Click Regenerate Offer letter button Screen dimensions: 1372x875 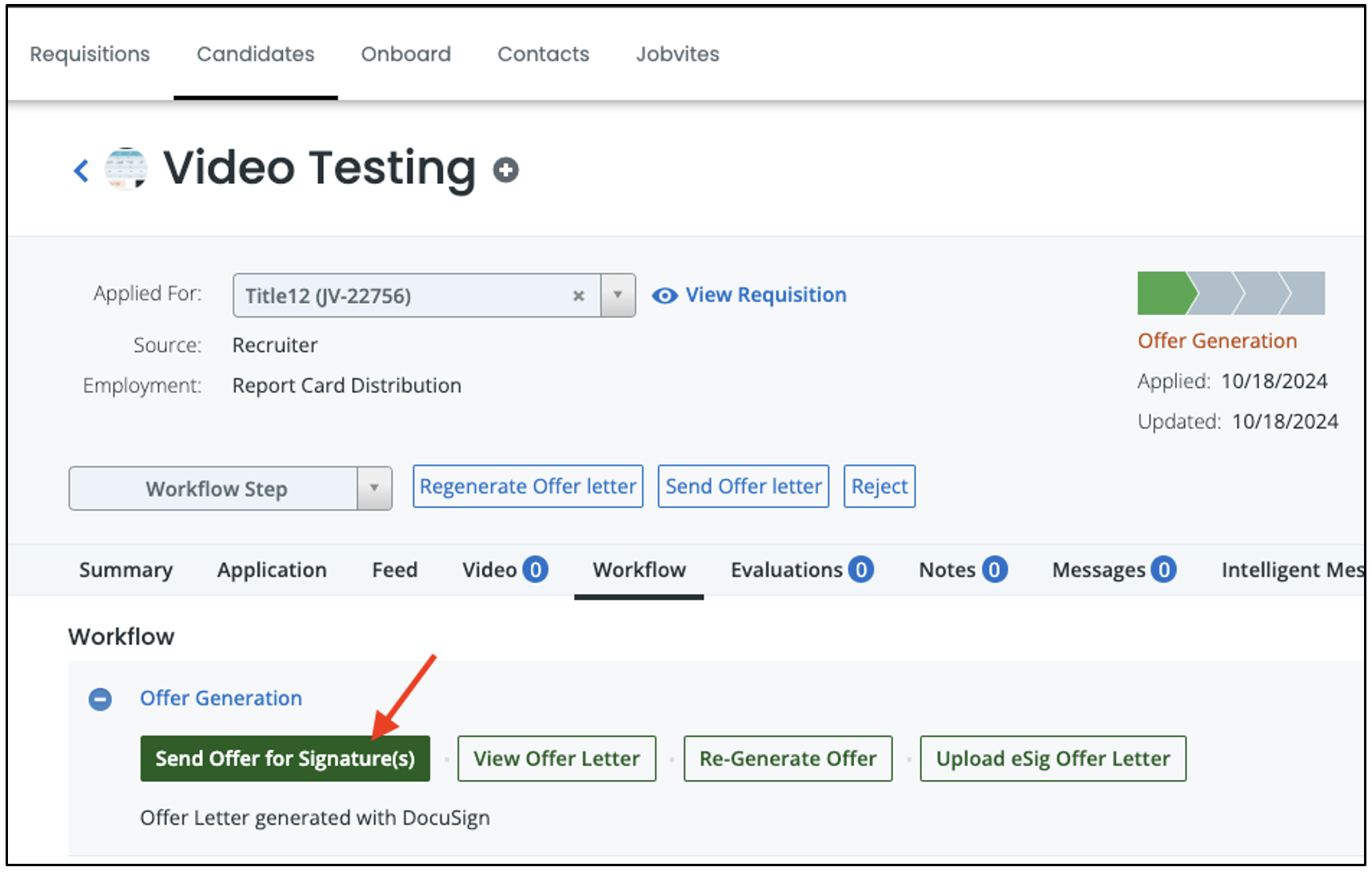coord(528,486)
